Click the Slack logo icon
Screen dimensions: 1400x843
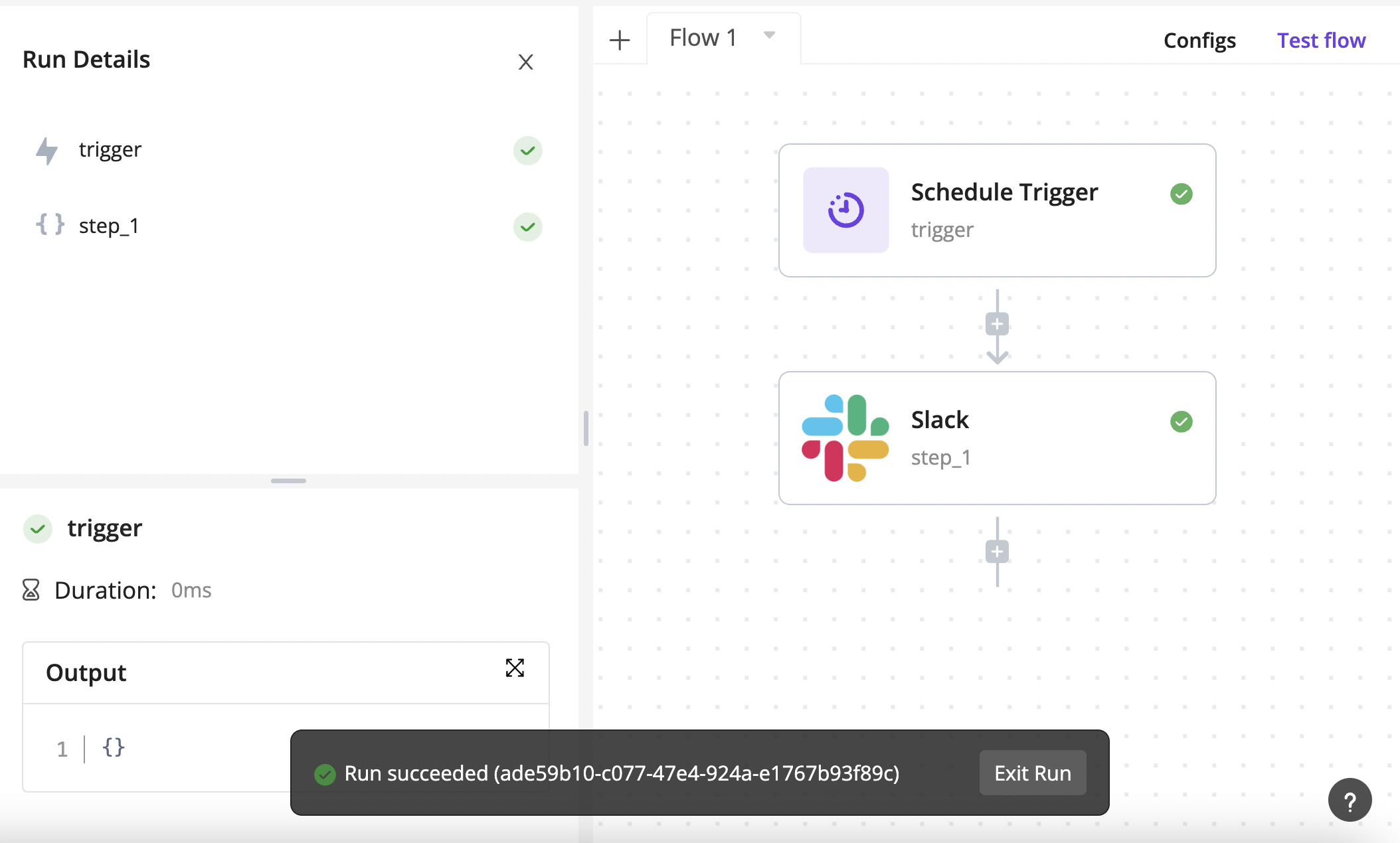pos(845,438)
